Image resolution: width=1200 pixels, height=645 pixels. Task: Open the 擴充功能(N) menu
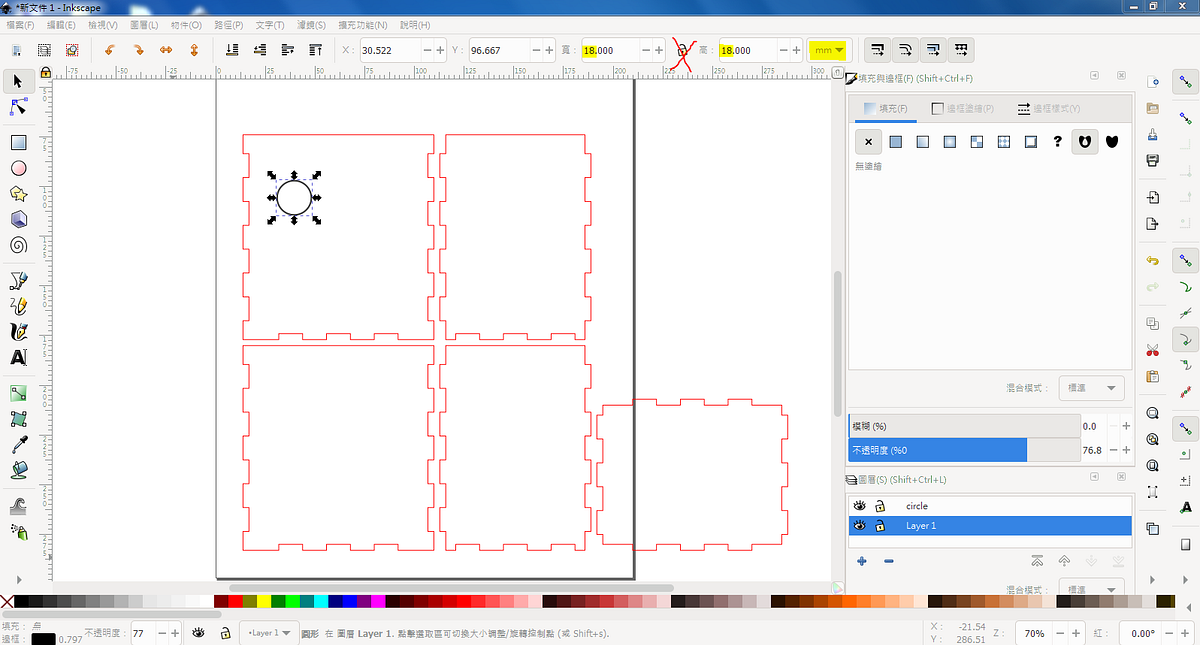coord(363,24)
